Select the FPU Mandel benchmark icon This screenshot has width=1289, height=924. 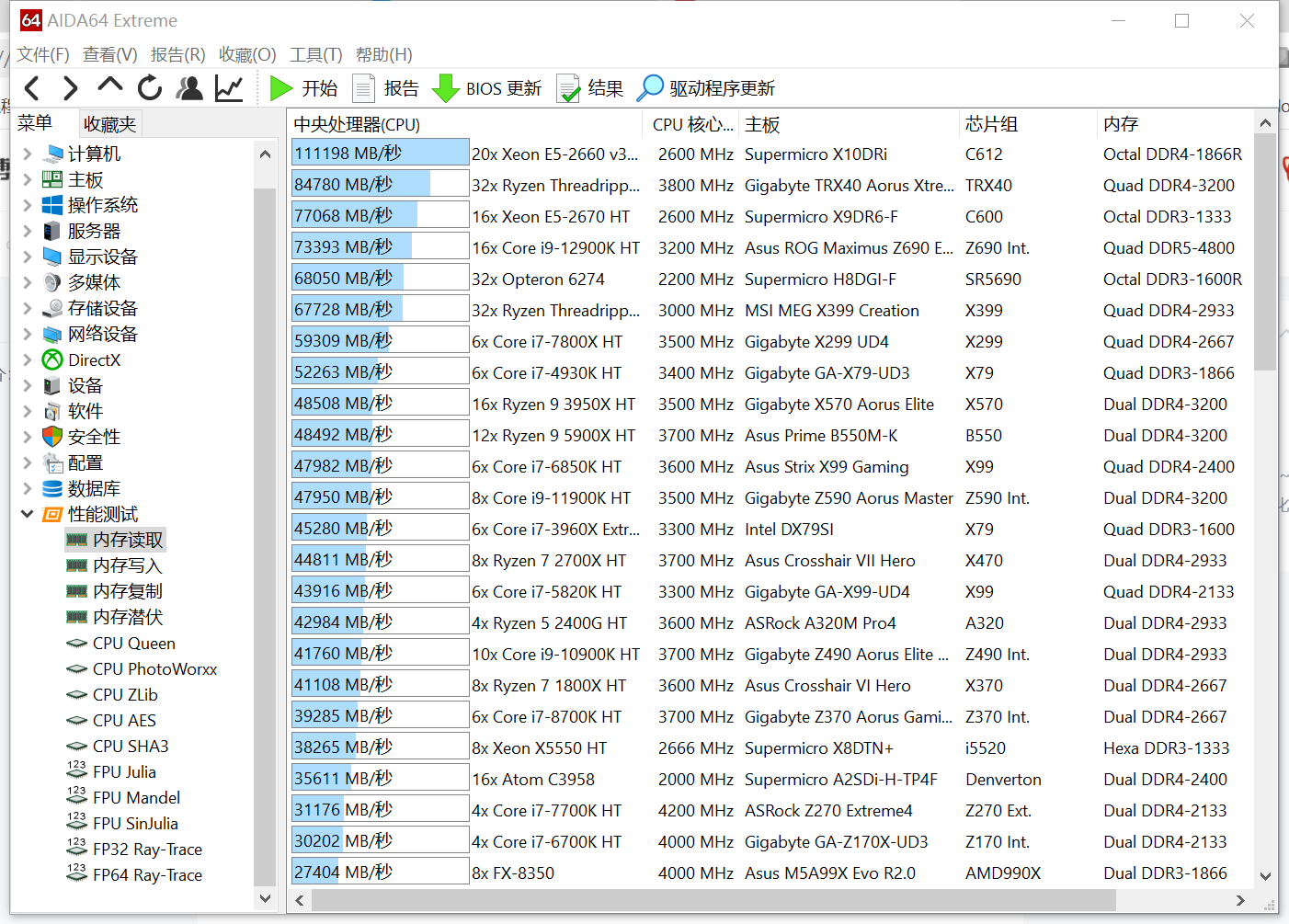click(77, 796)
